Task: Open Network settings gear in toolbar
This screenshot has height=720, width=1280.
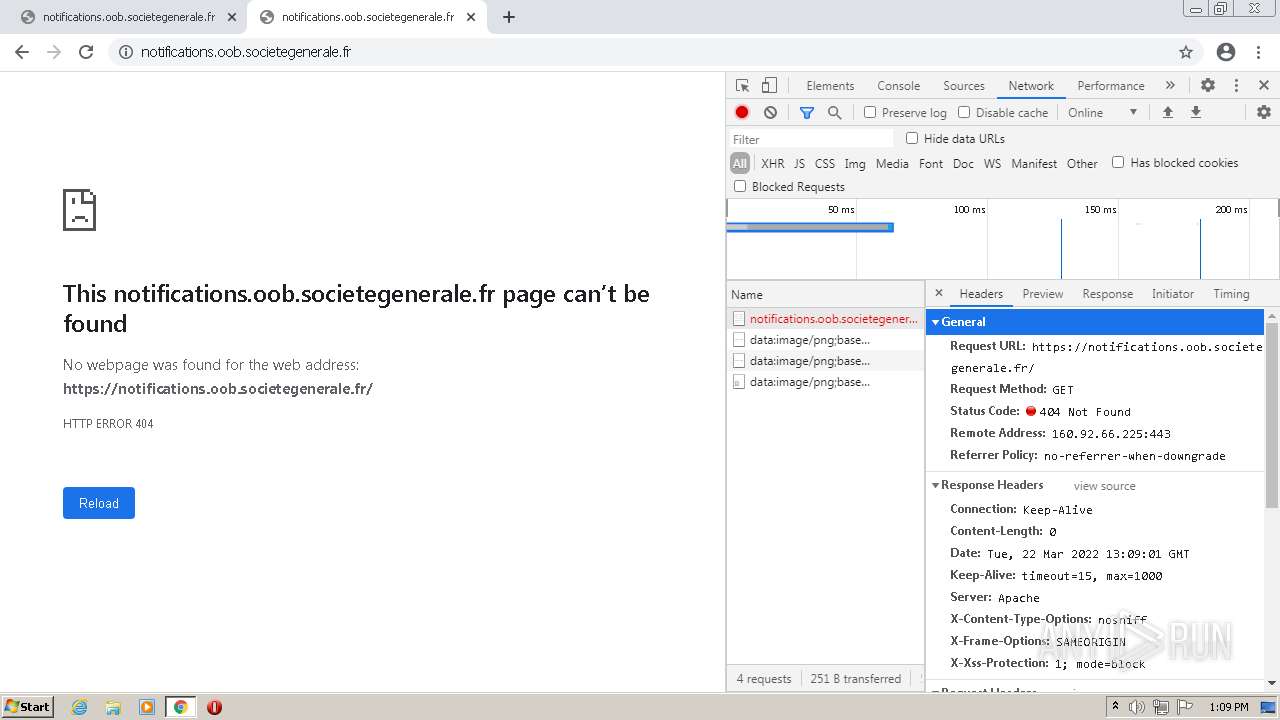Action: pyautogui.click(x=1263, y=112)
